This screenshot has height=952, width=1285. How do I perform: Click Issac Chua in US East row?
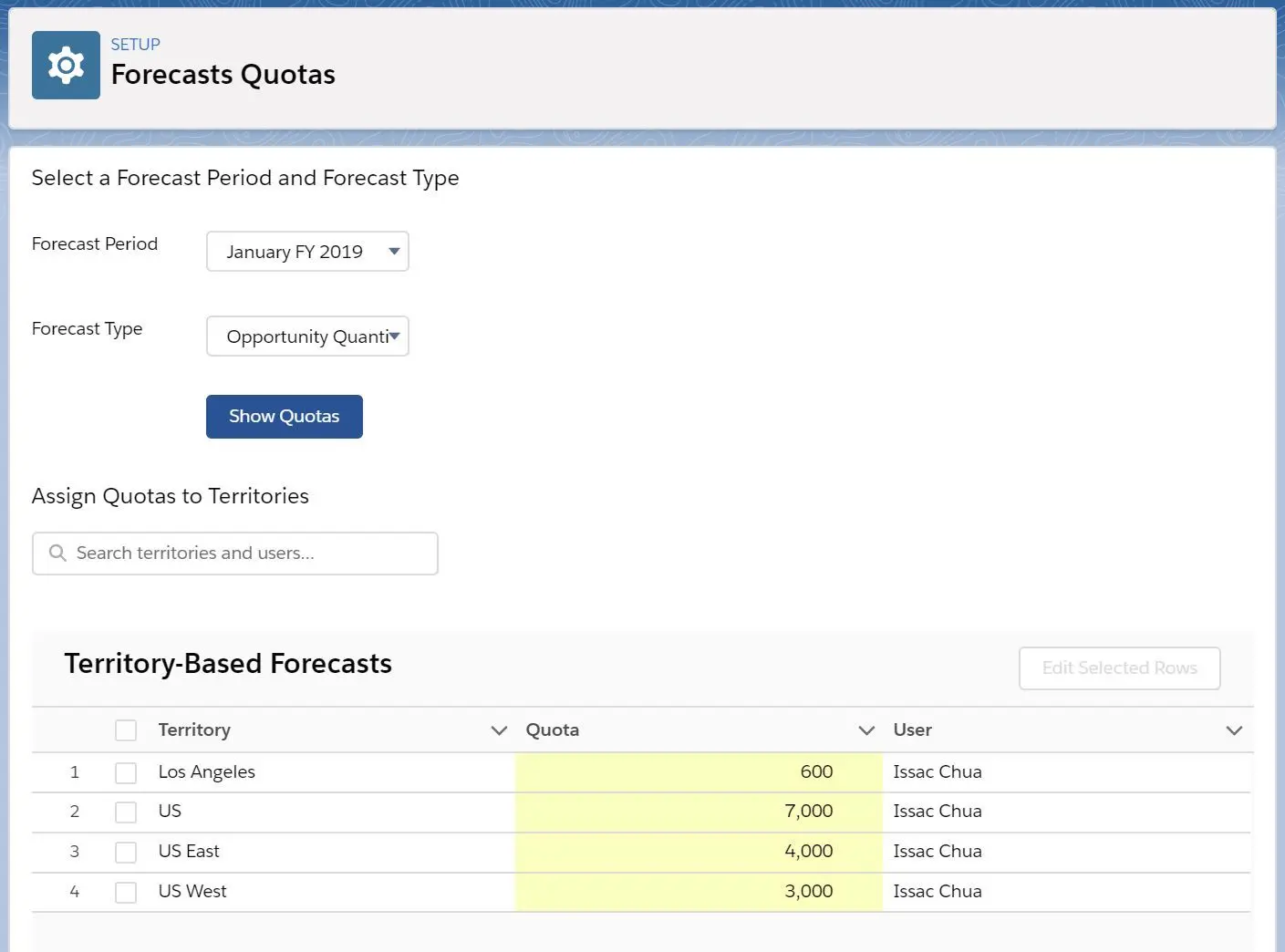click(938, 851)
